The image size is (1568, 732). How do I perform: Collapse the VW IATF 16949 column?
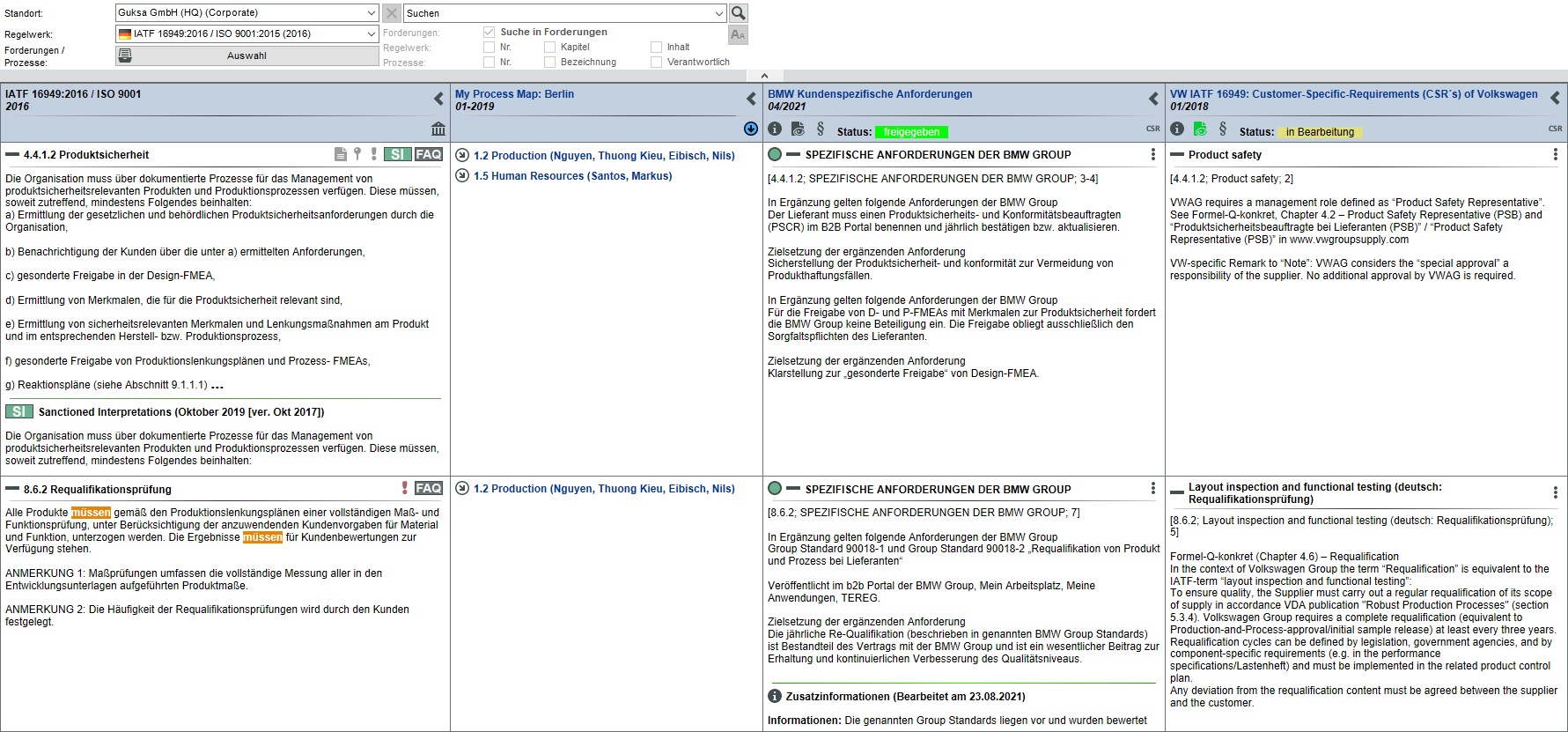point(1555,99)
